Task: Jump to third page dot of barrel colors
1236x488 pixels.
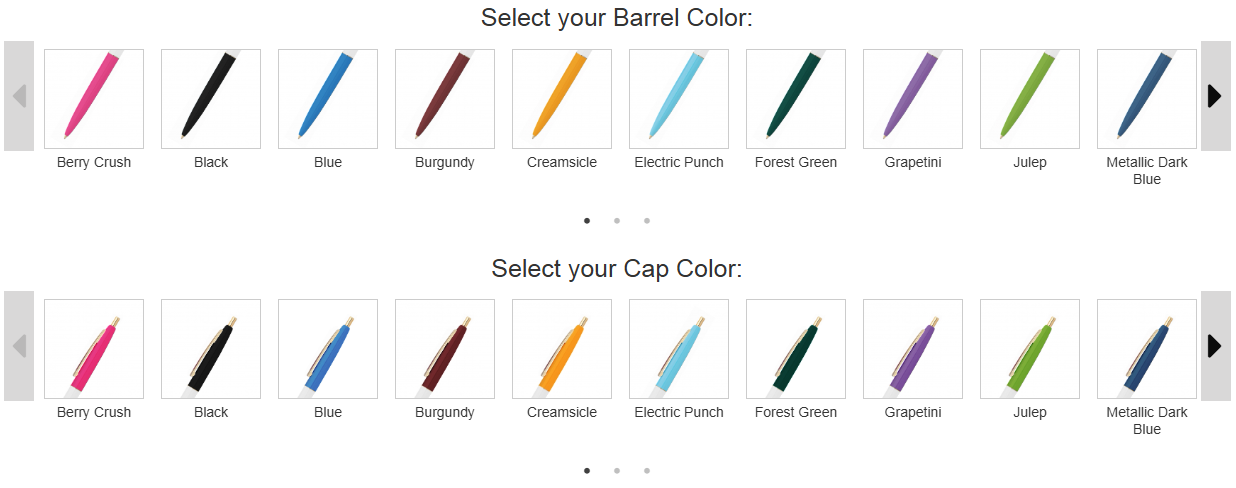Action: click(647, 221)
